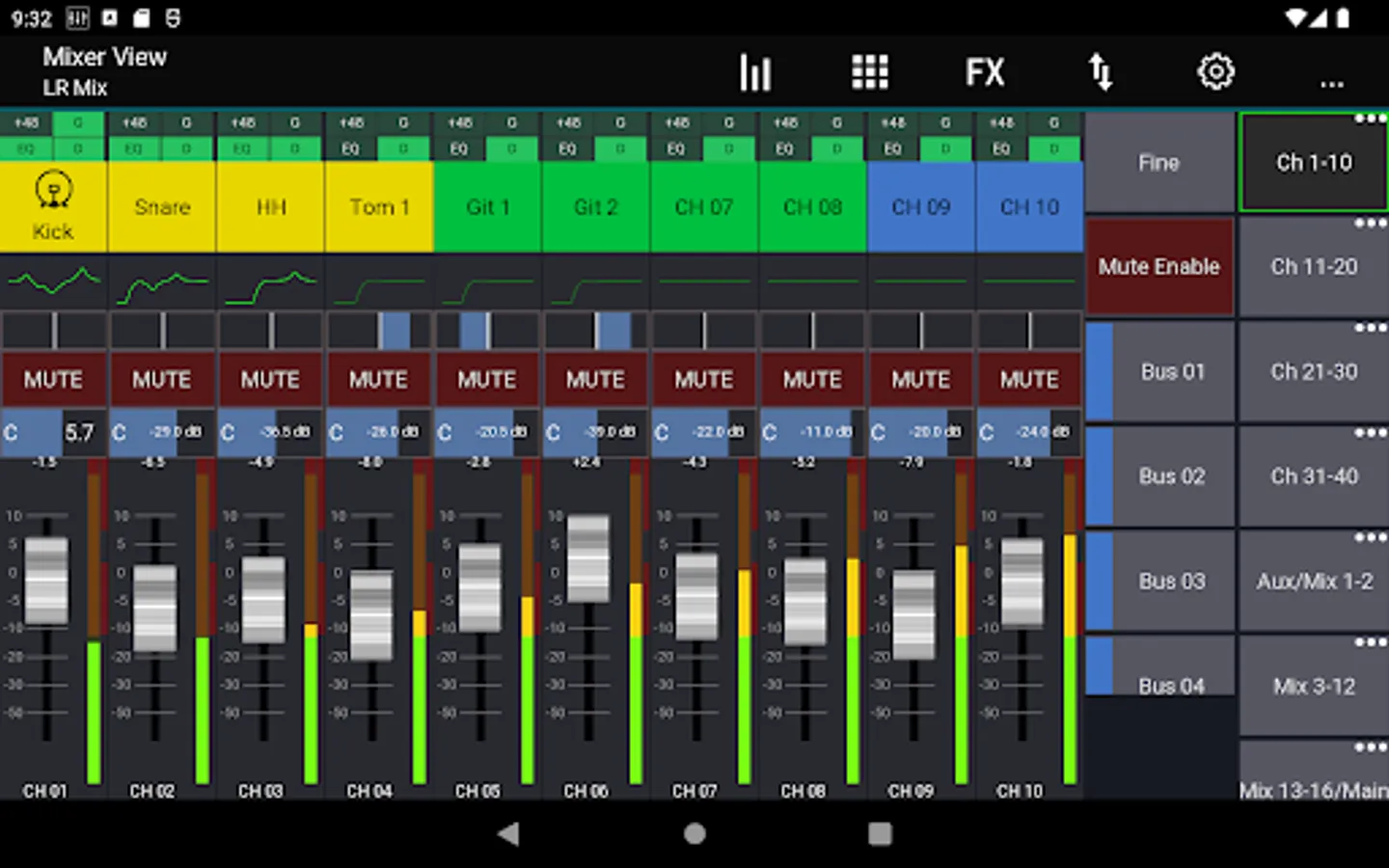Switch to the Mix 13-16/Main layer
The image size is (1389, 868).
coord(1314,772)
